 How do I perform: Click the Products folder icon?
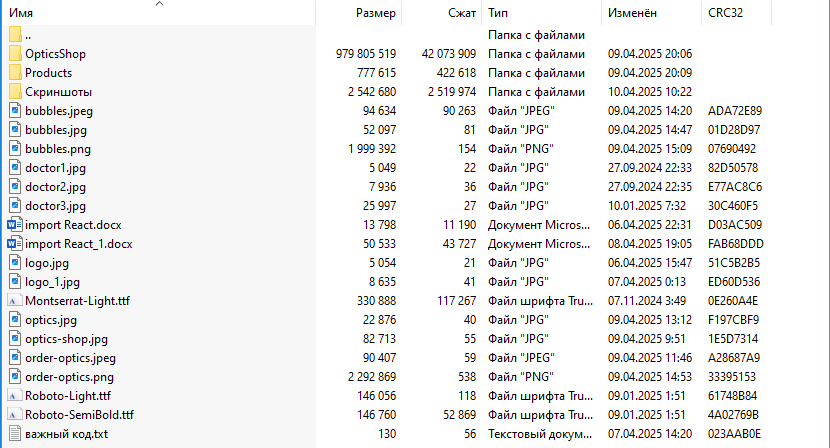click(x=14, y=73)
